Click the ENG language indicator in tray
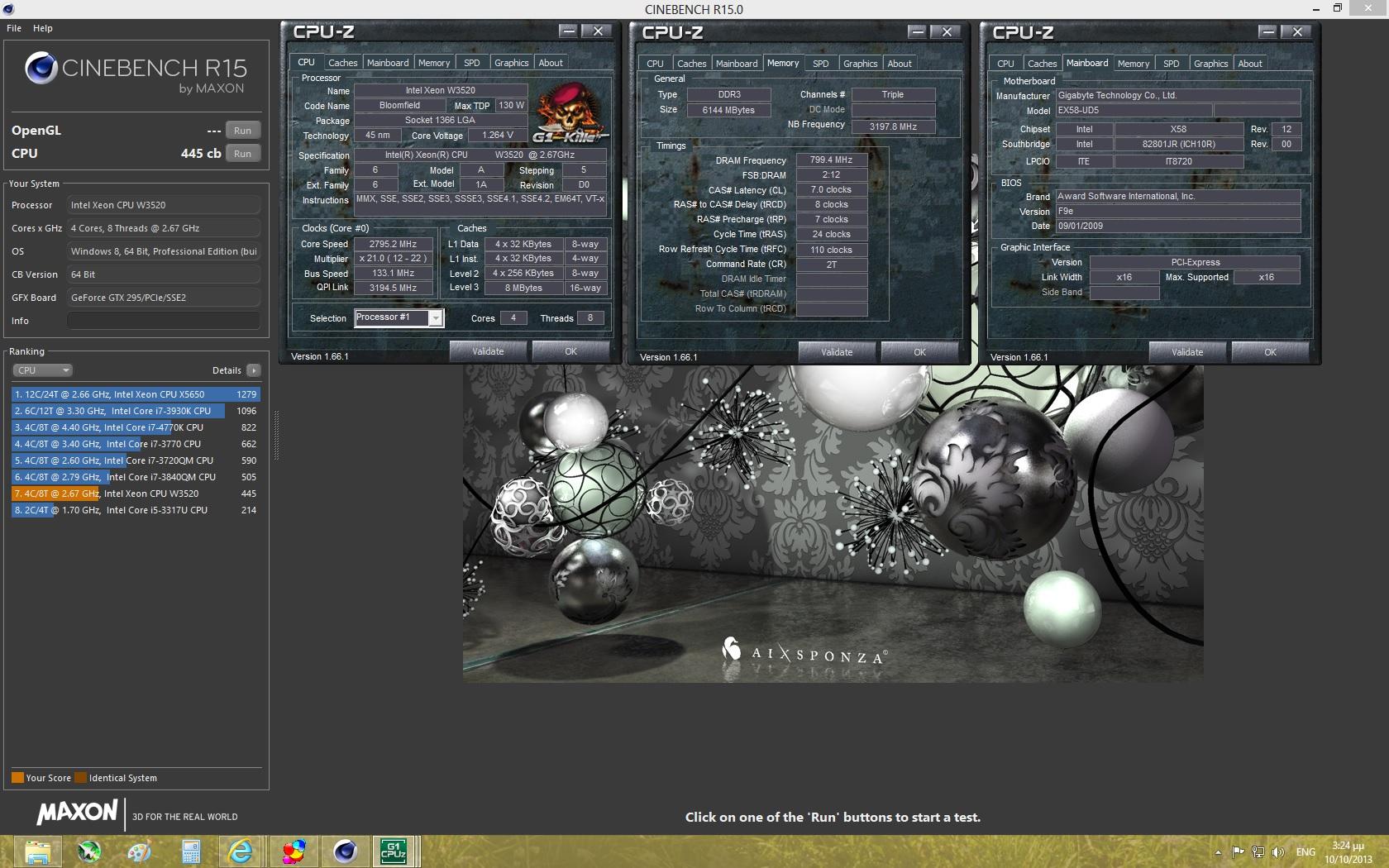 point(1305,852)
